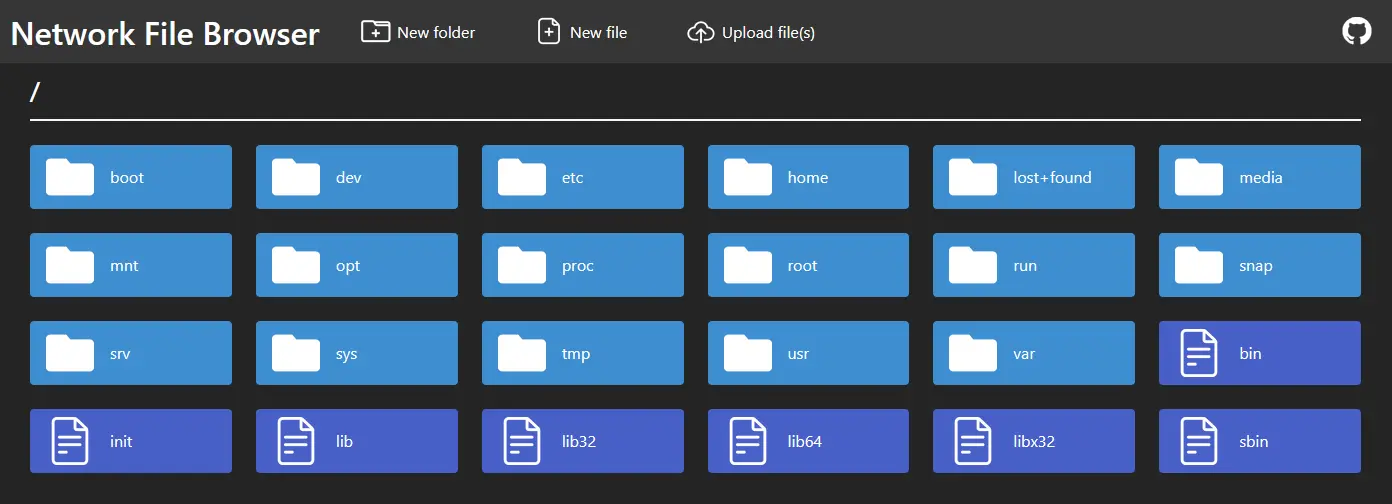Open the tmp directory
Viewport: 1392px width, 504px height.
[583, 353]
